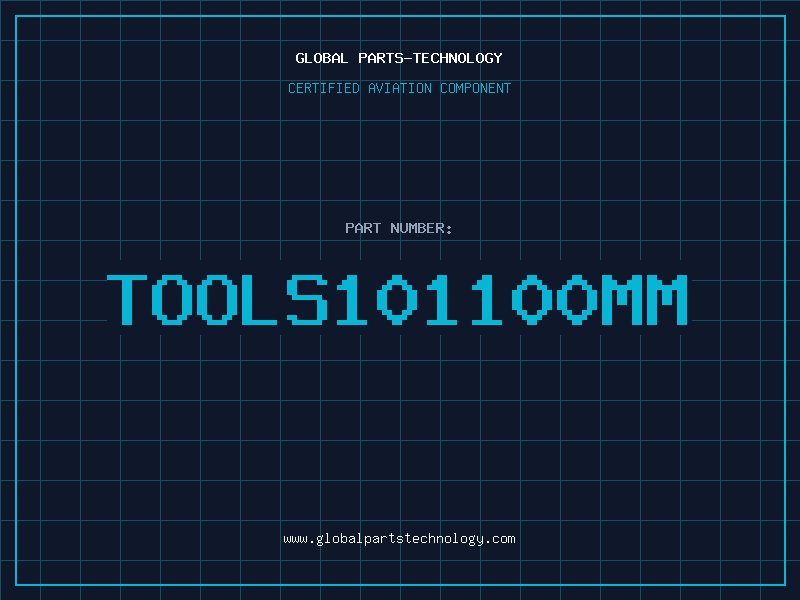
Task: Click the www prefix of the URL
Action: click(x=295, y=539)
